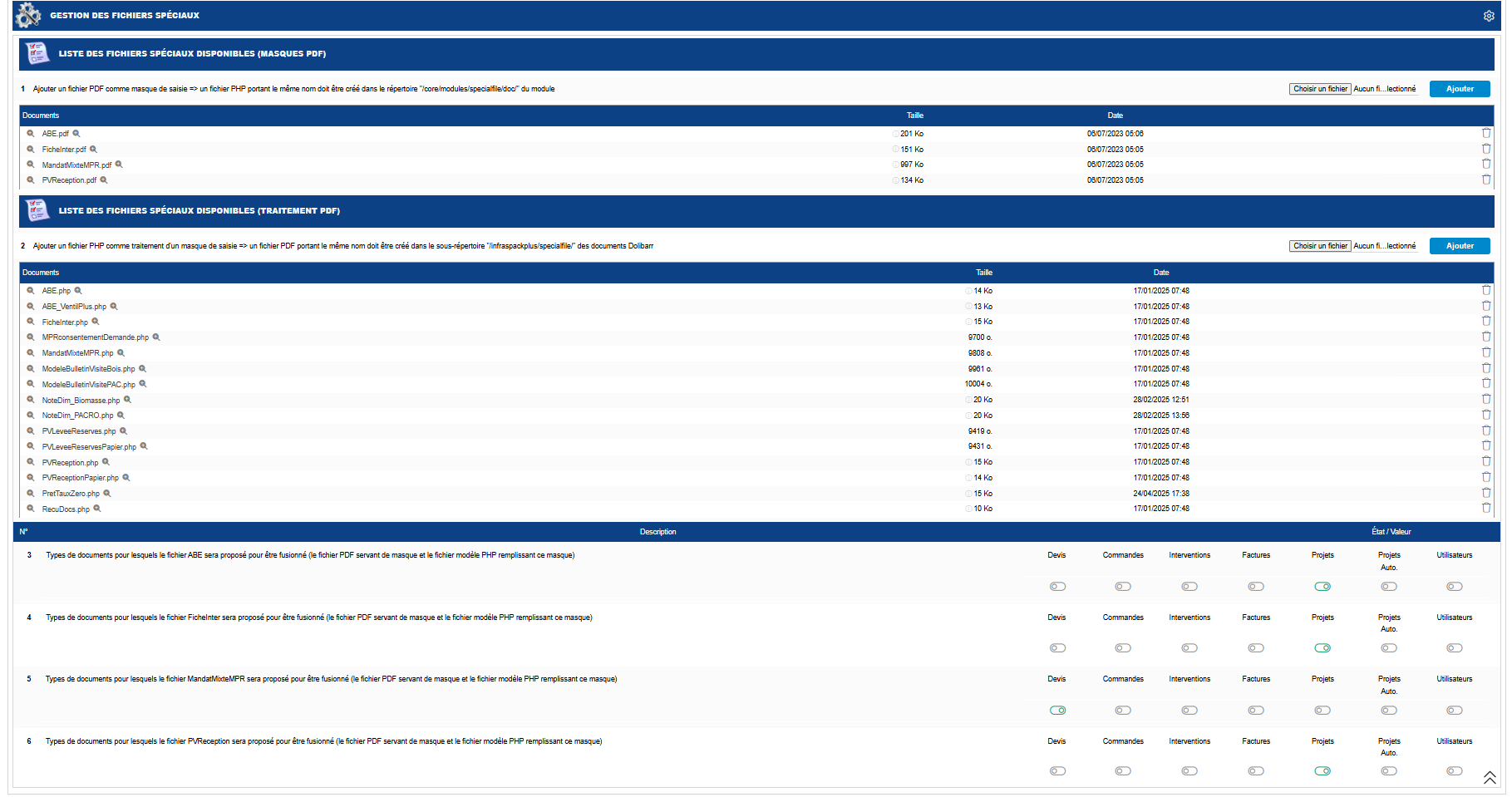Image resolution: width=1512 pixels, height=797 pixels.
Task: Remove ModeleBulletinVisitePAC.php using trash icon
Action: [1486, 383]
